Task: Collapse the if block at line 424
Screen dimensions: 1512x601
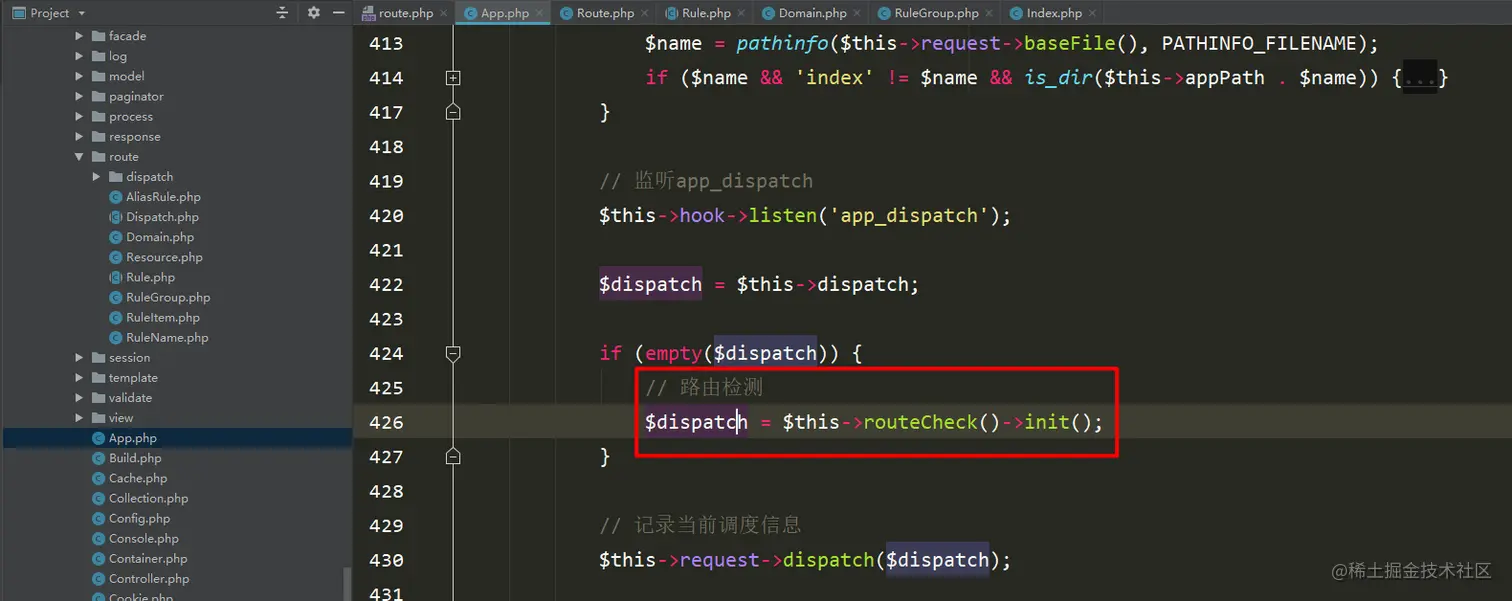Action: pyautogui.click(x=453, y=353)
